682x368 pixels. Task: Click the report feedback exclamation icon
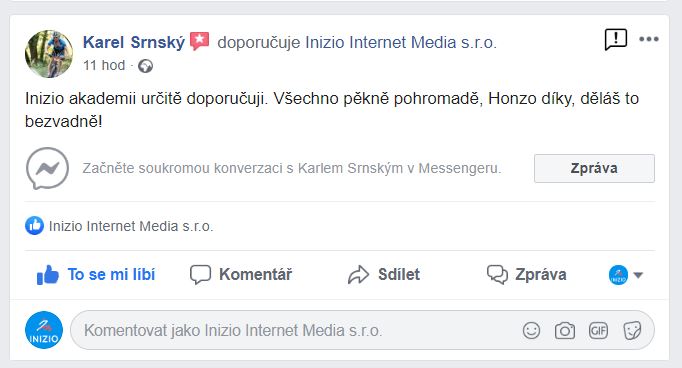pyautogui.click(x=615, y=39)
